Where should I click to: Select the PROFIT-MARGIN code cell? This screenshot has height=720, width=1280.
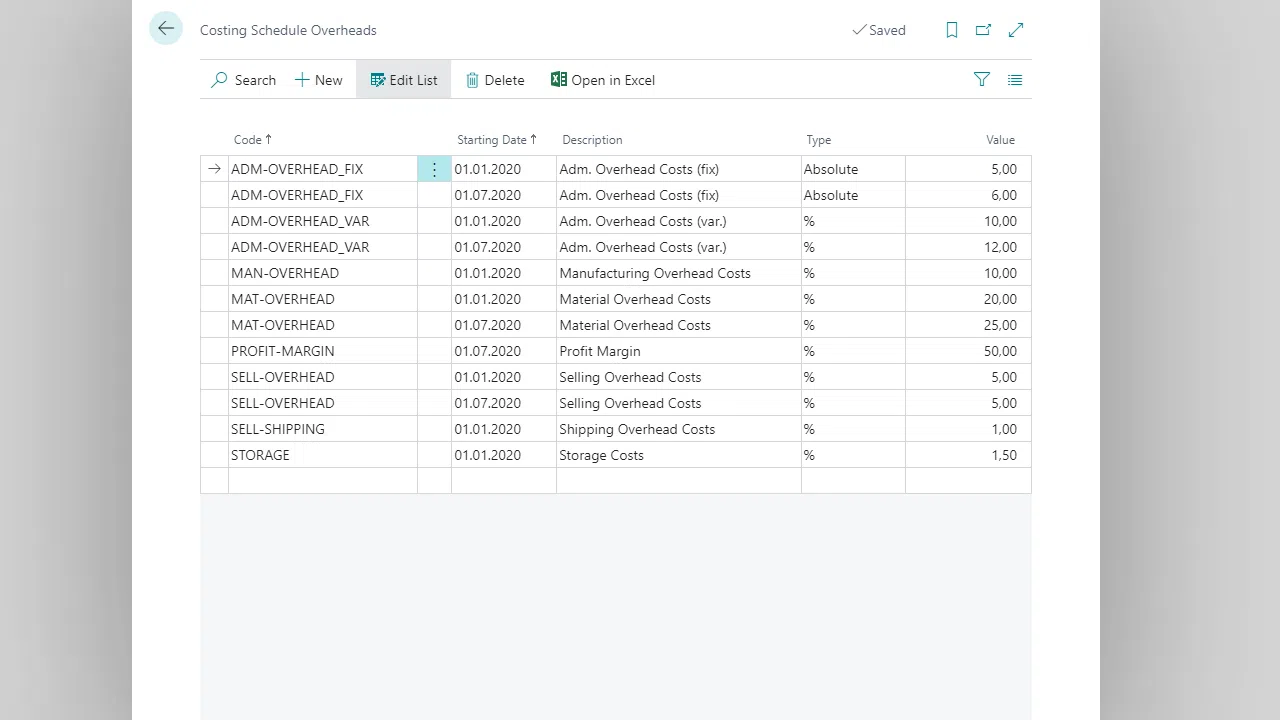(x=323, y=351)
